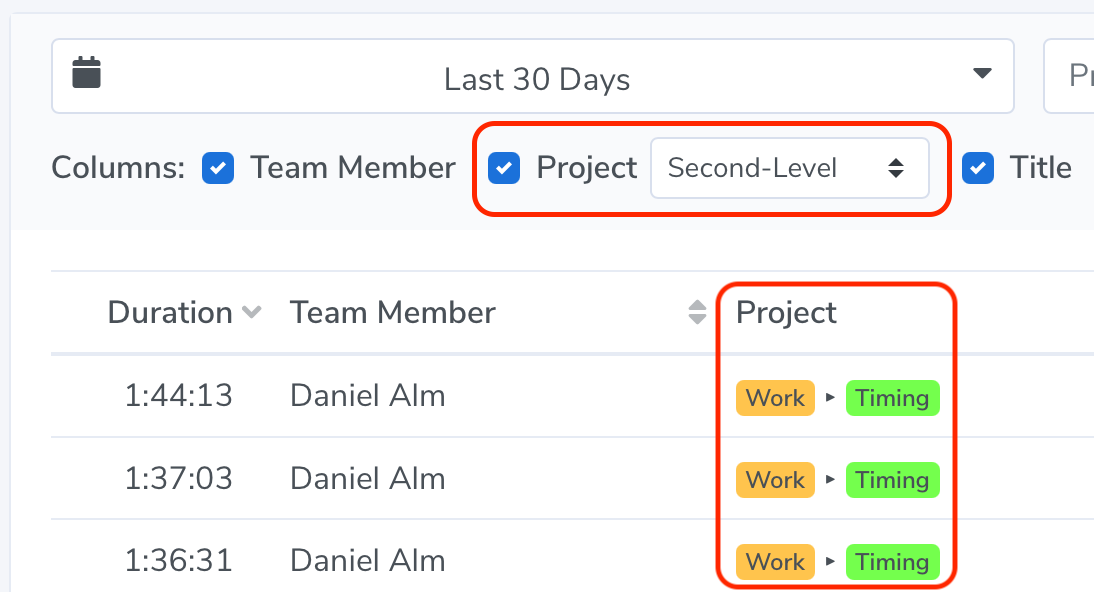Disable the Title column checkbox
The width and height of the screenshot is (1094, 592).
[x=977, y=168]
